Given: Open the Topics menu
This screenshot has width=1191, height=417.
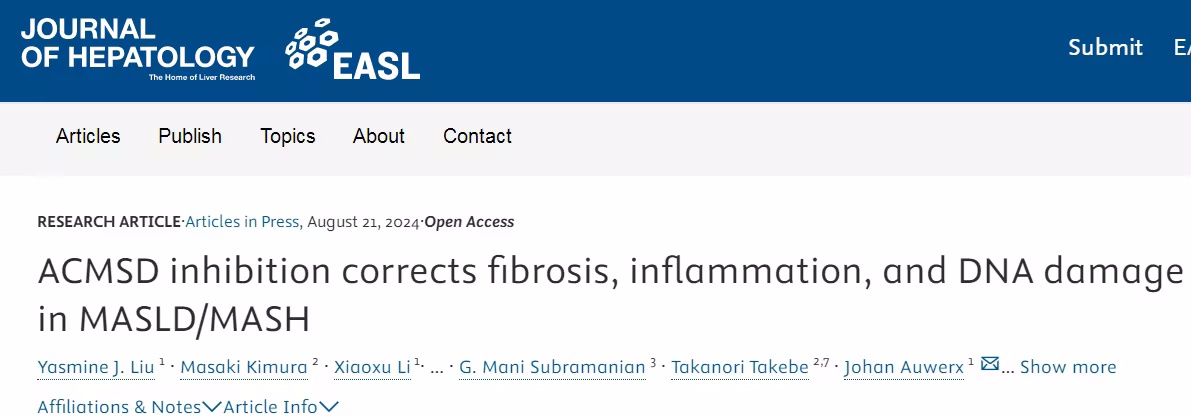Looking at the screenshot, I should [x=288, y=136].
